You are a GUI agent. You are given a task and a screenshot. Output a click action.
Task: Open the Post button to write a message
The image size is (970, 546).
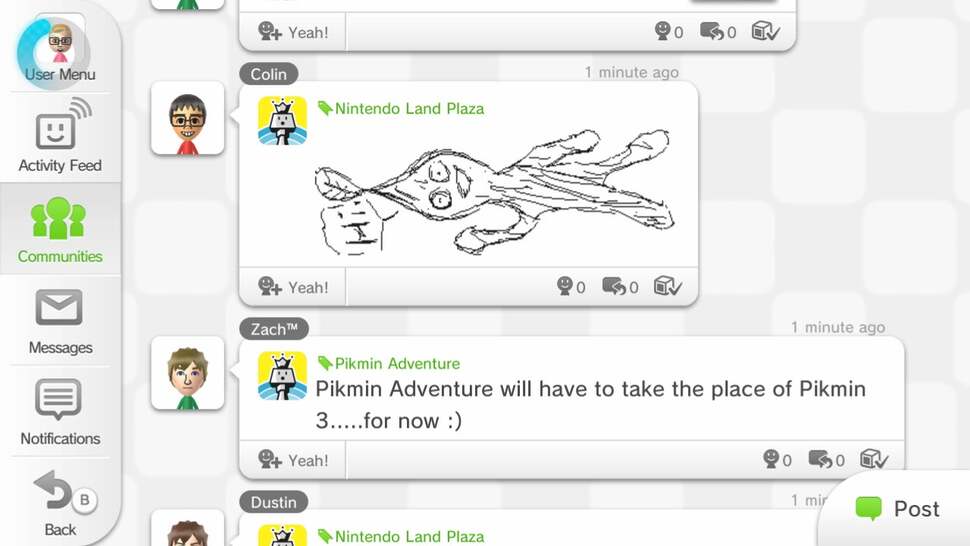pos(897,509)
